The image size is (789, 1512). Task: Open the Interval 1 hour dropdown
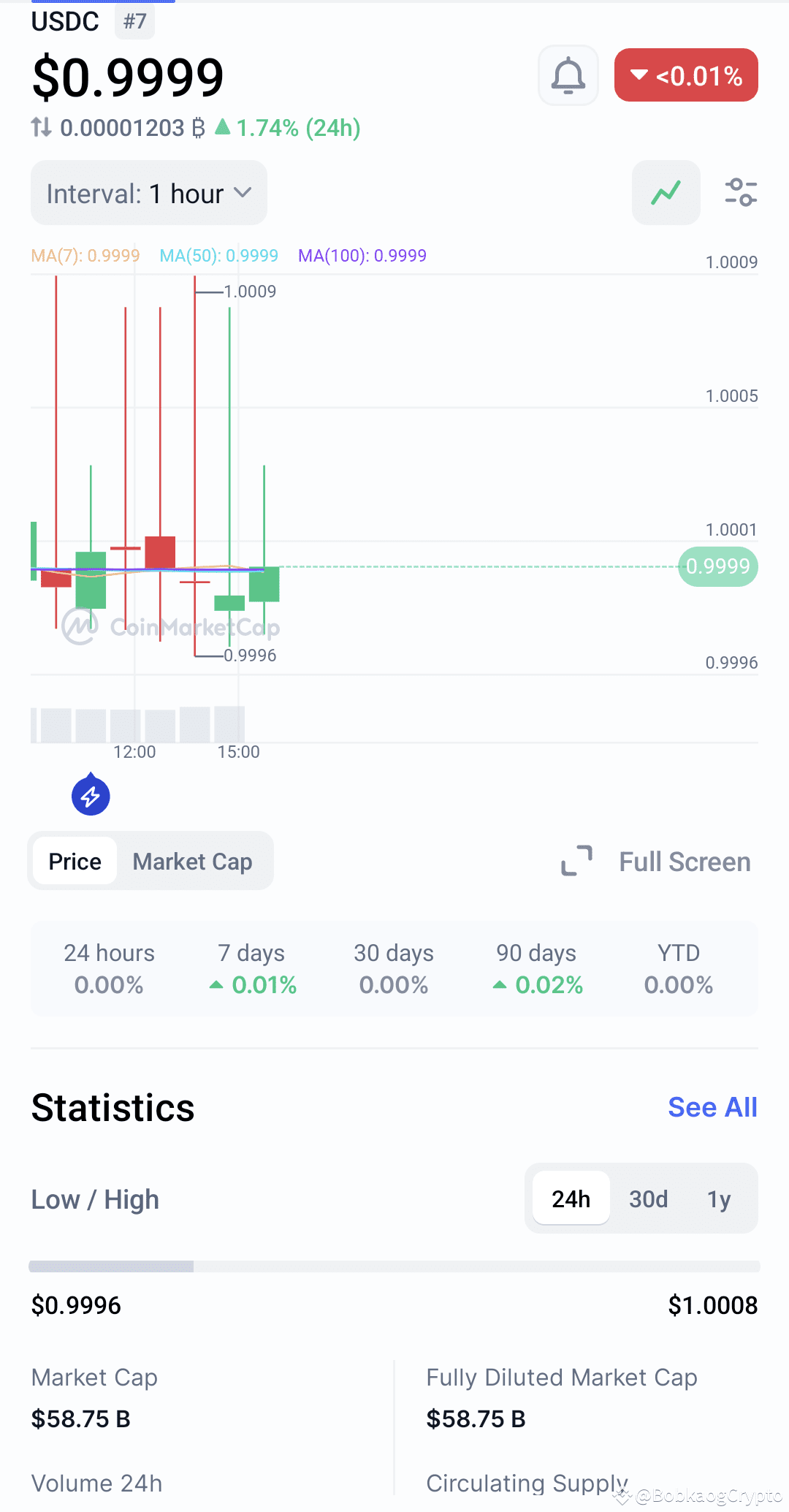pos(149,193)
